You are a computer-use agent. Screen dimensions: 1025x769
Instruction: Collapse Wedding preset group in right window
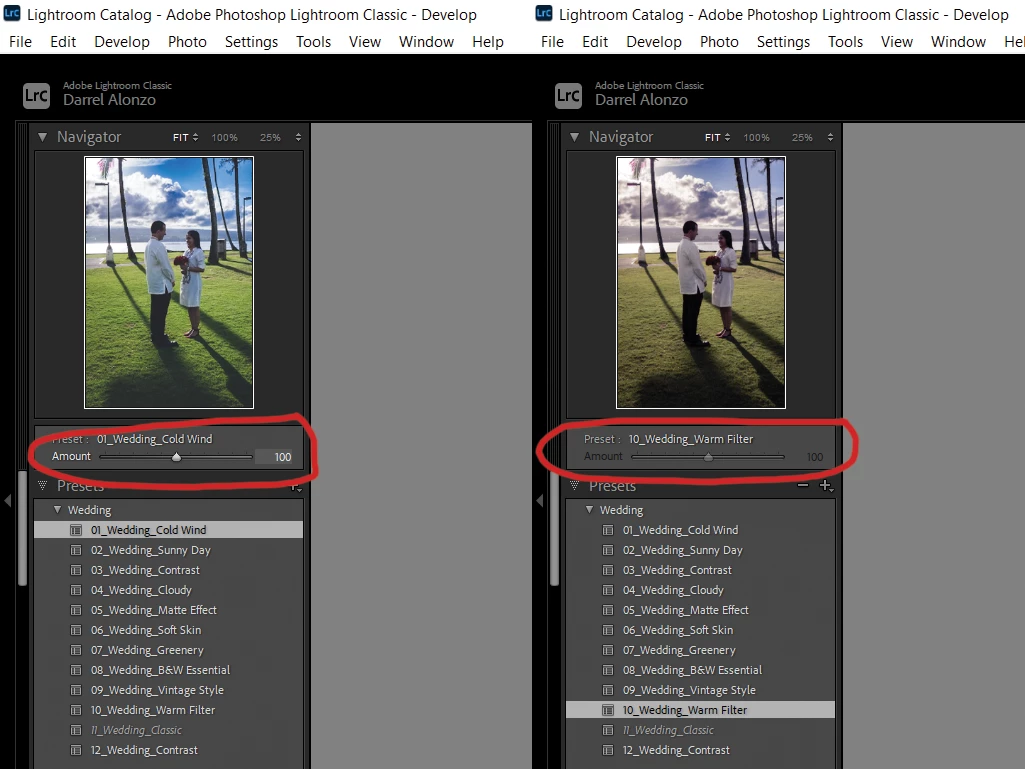tap(590, 509)
